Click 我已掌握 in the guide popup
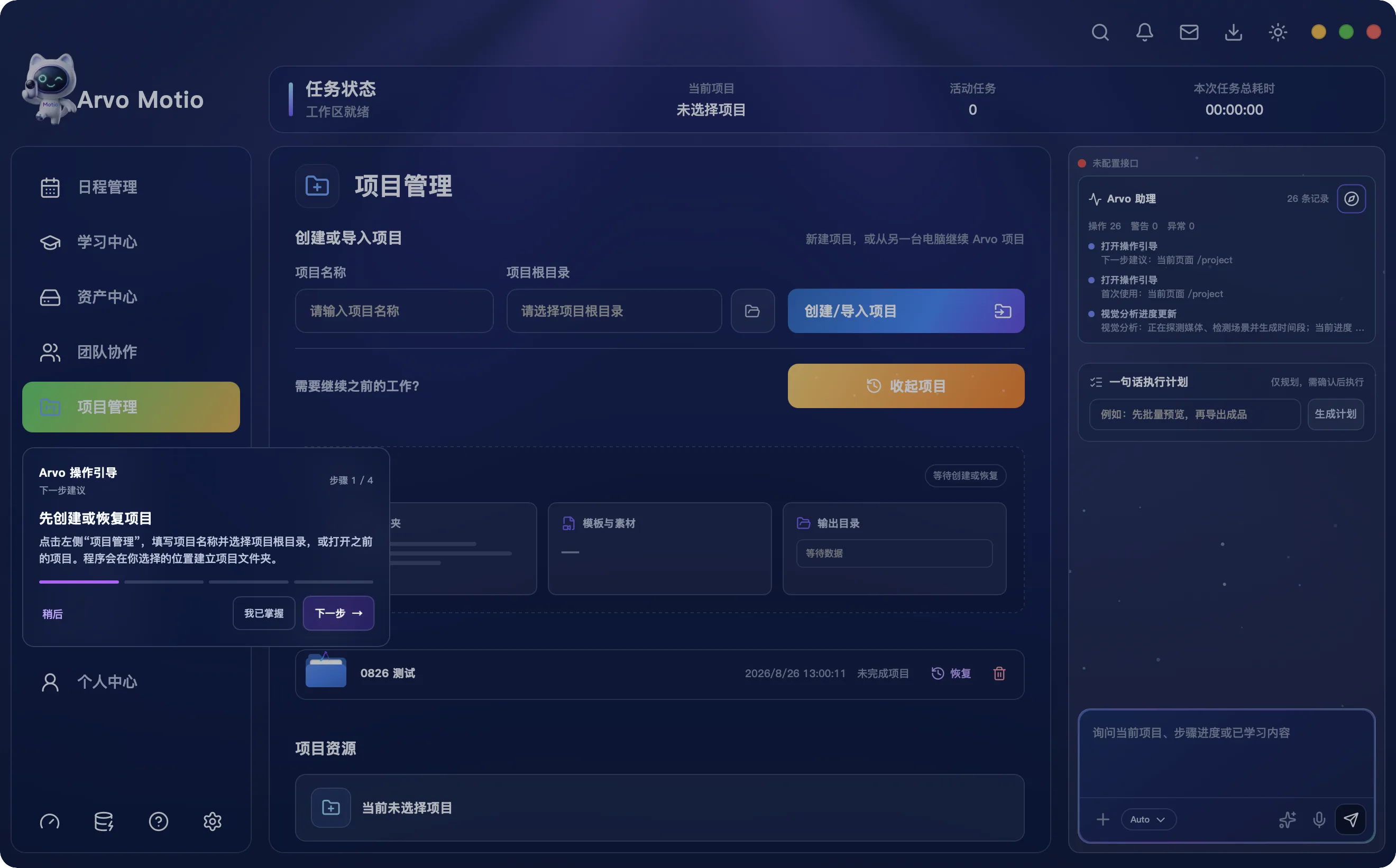This screenshot has height=868, width=1396. point(263,613)
